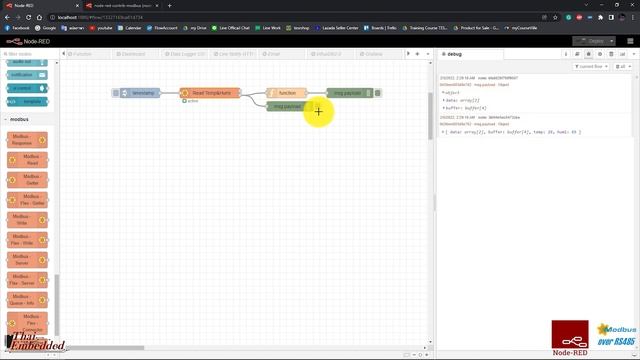Select the Modbus-Queue-Info palette node

click(x=27, y=300)
